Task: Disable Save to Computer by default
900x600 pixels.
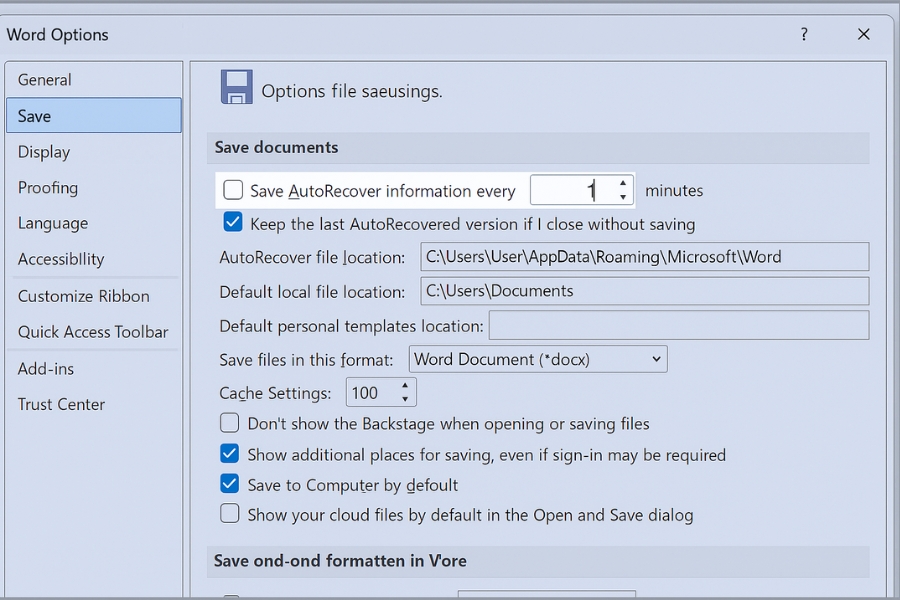Action: coord(230,484)
